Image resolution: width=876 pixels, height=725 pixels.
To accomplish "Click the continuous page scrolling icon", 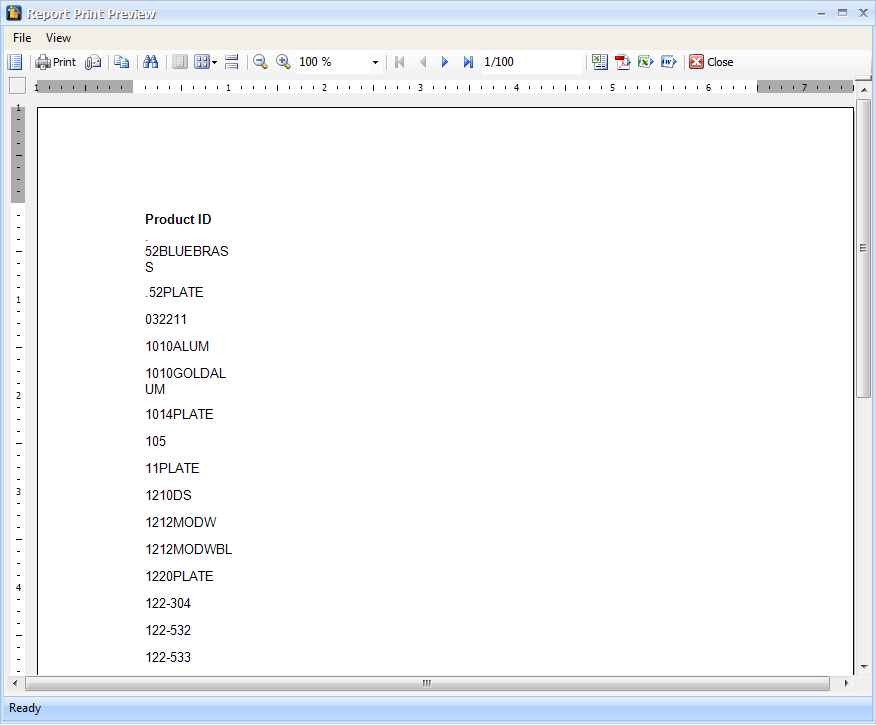I will 231,62.
